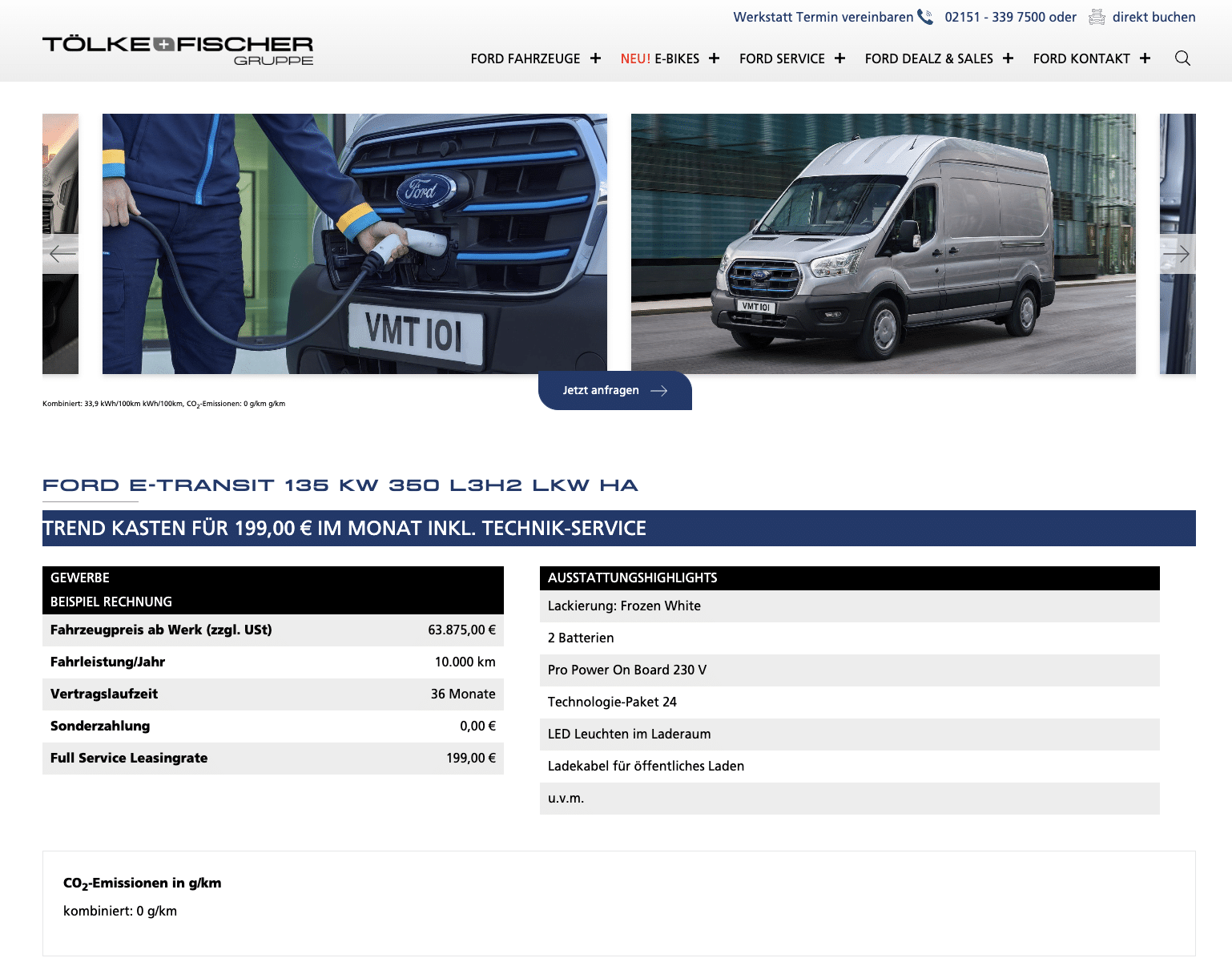Viewport: 1232px width, 974px height.
Task: Expand FORD DEALZ & SALES plus icon
Action: tap(1008, 58)
